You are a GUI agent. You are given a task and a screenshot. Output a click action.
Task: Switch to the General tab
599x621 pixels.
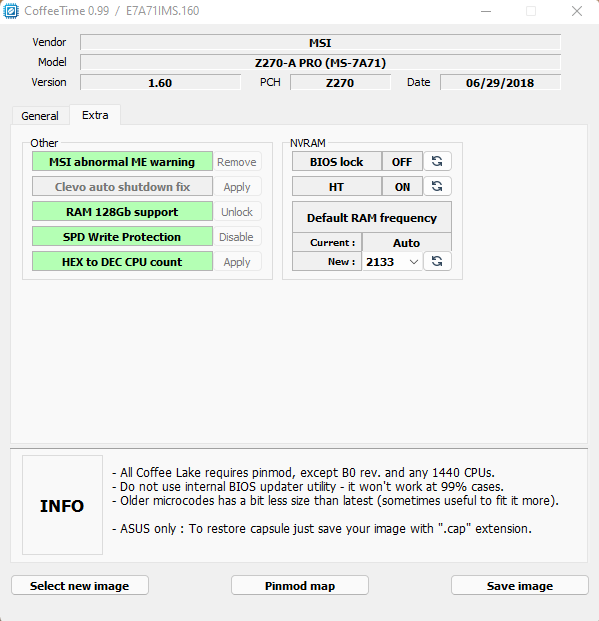pyautogui.click(x=40, y=116)
